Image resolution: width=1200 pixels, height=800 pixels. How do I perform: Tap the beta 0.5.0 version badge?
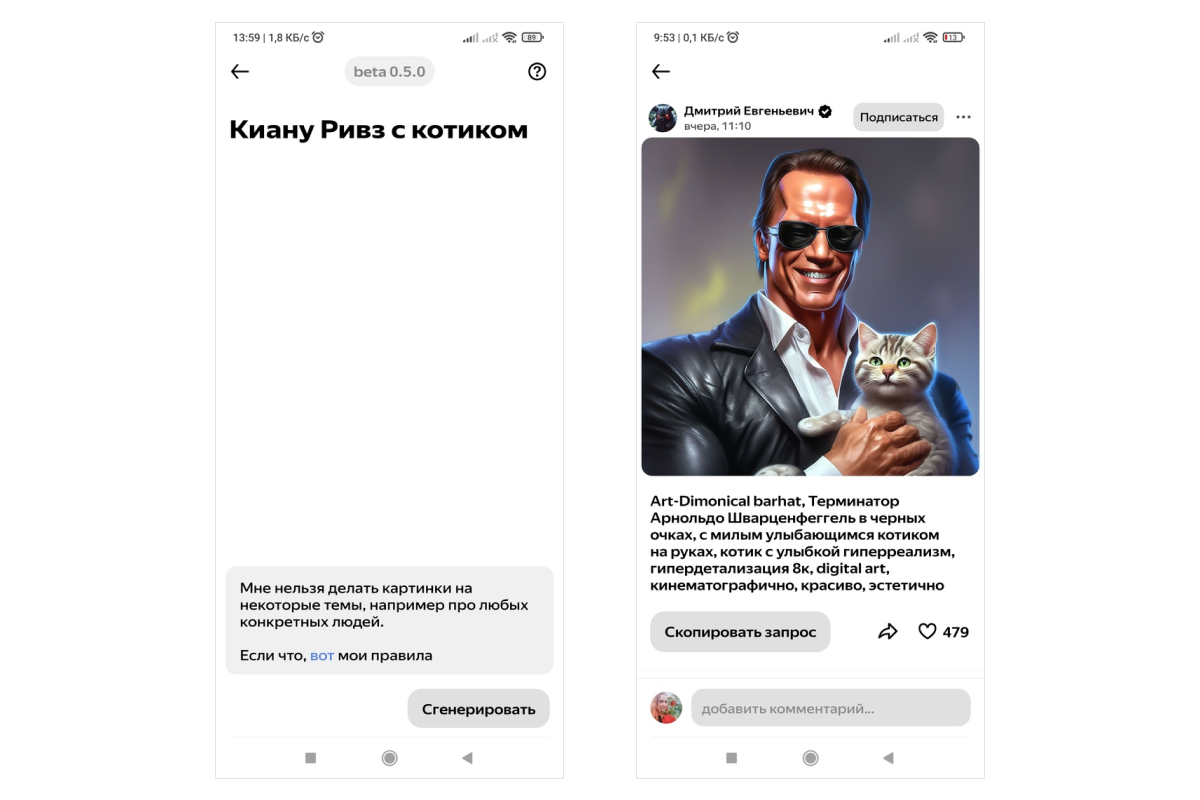[x=389, y=72]
